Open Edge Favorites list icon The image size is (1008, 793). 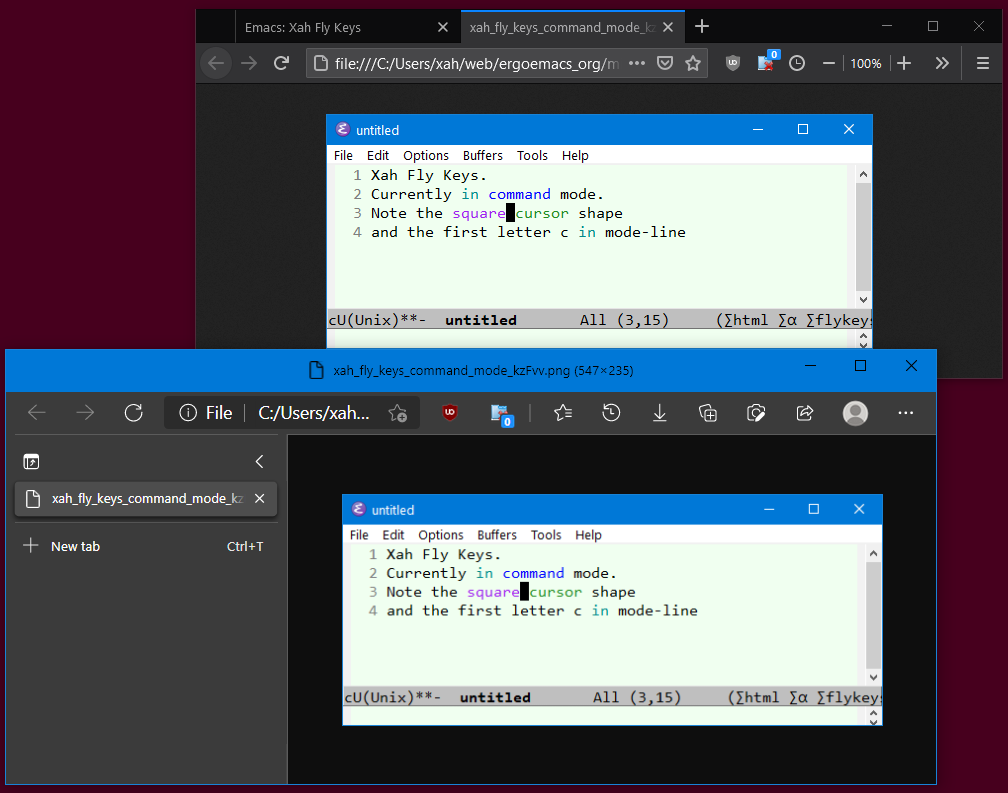point(563,413)
